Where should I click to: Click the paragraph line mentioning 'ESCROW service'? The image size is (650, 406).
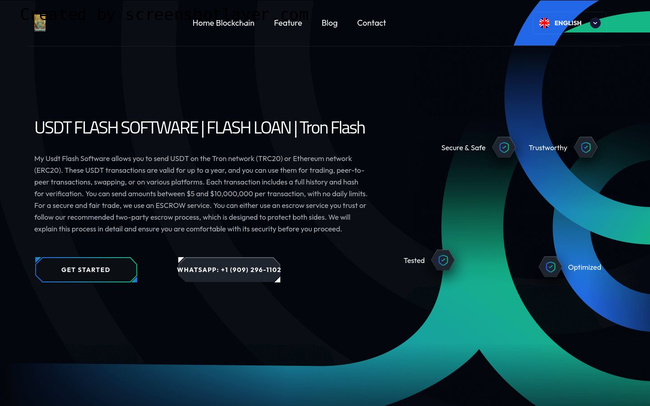pyautogui.click(x=200, y=205)
